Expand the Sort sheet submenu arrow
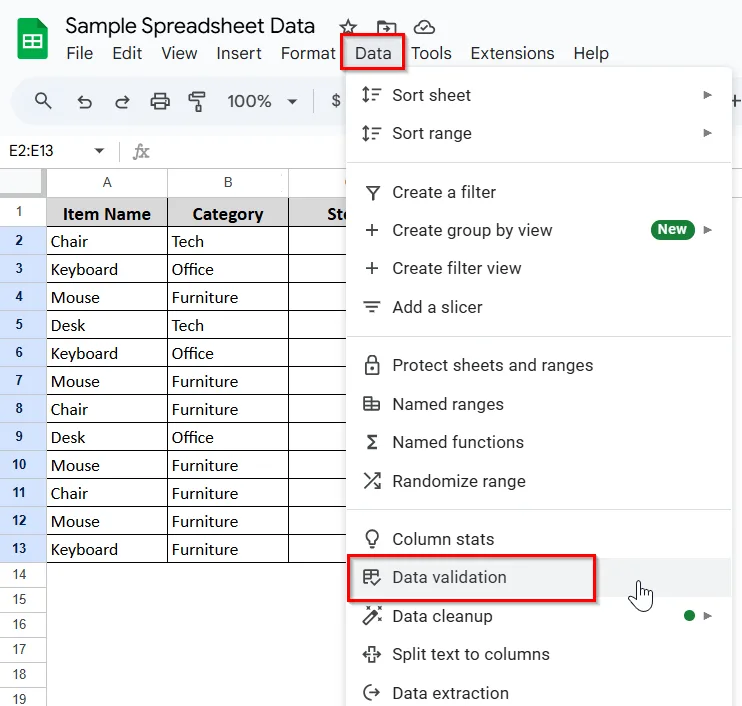The image size is (742, 706). click(x=707, y=95)
